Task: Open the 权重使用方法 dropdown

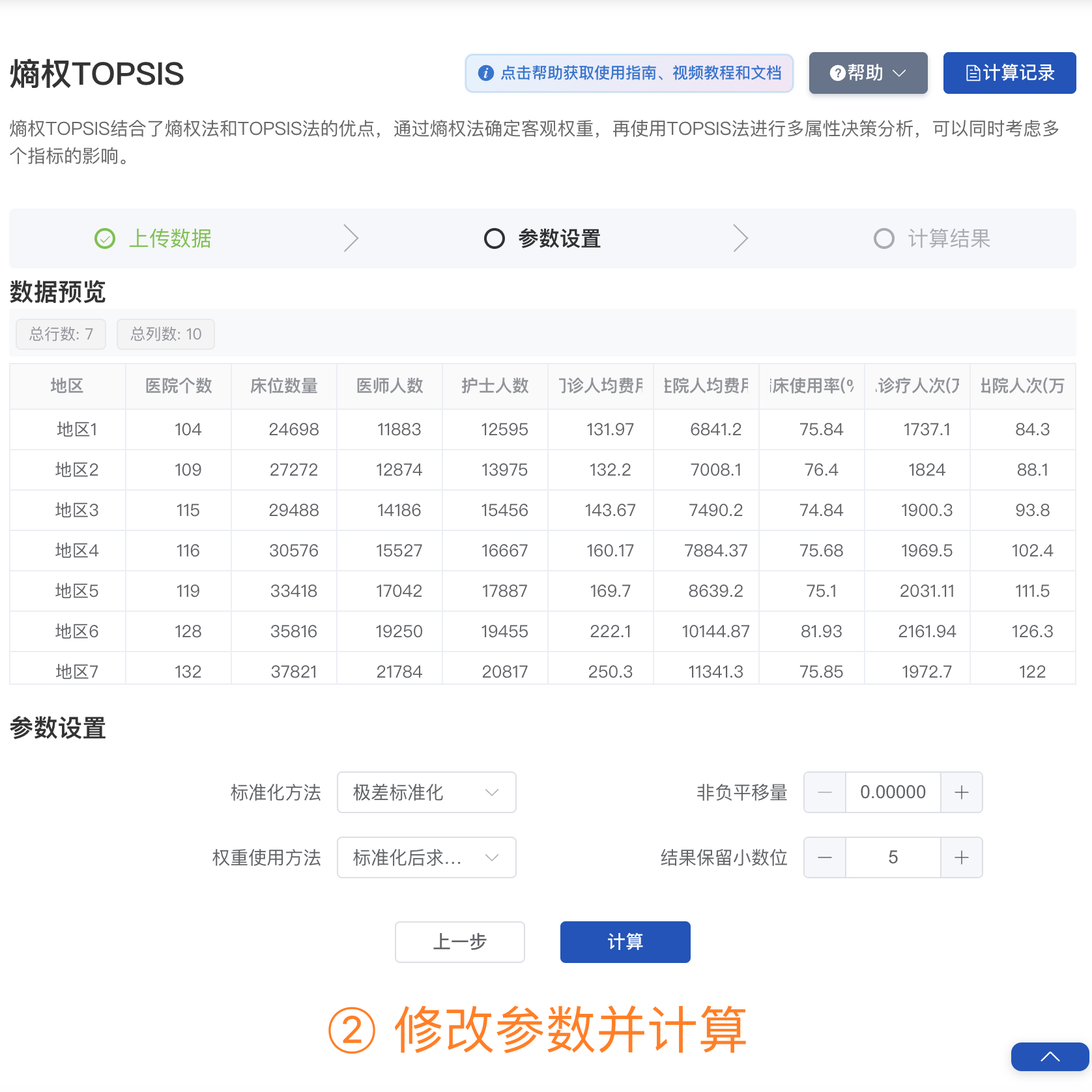Action: click(x=426, y=857)
